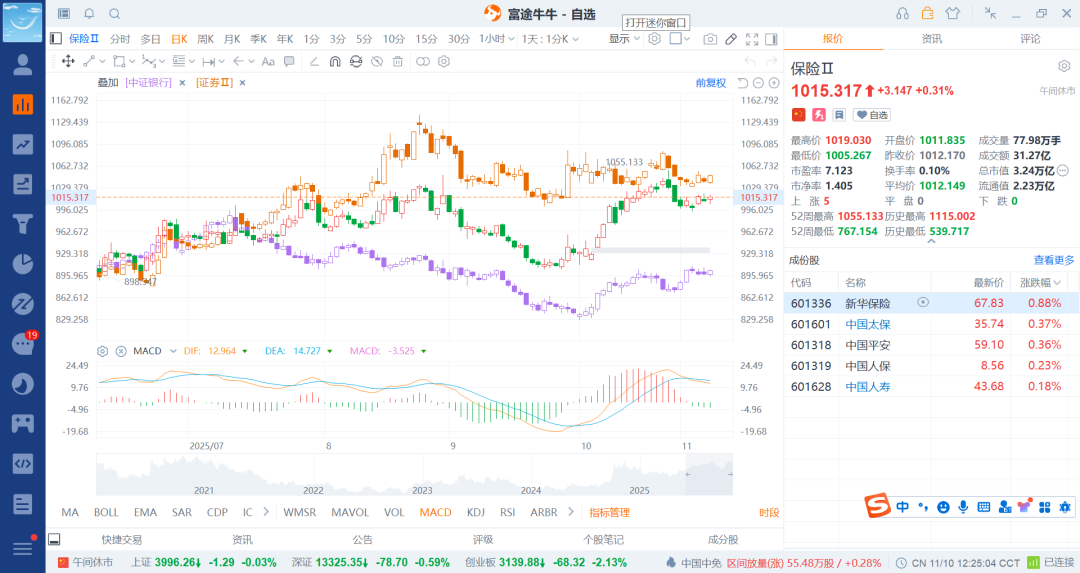Open the 1小时 interval dropdown

click(494, 39)
